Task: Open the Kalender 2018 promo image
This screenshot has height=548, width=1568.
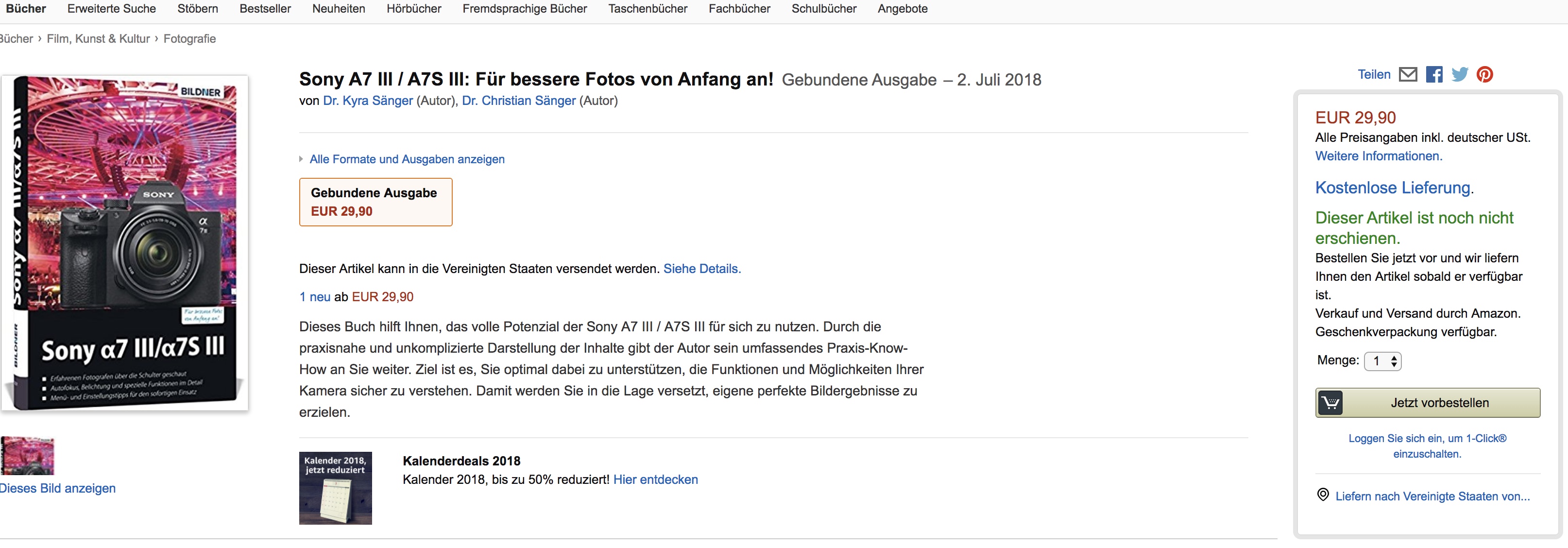Action: click(335, 488)
